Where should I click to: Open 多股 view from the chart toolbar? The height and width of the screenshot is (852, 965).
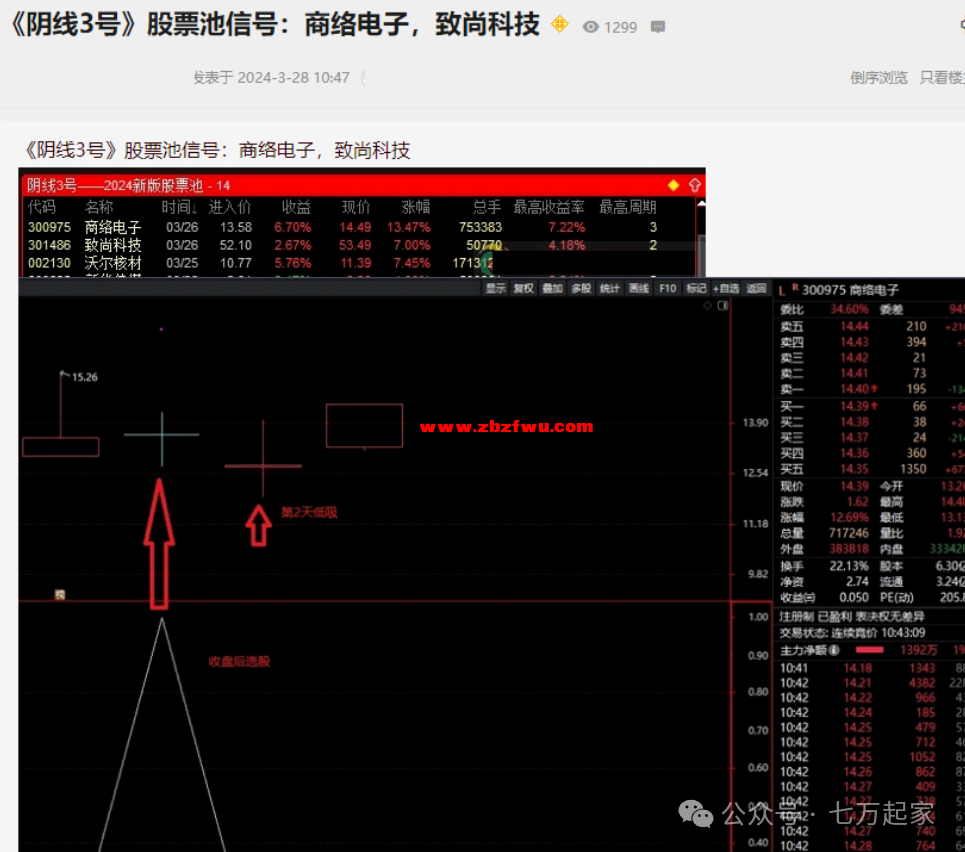[581, 288]
